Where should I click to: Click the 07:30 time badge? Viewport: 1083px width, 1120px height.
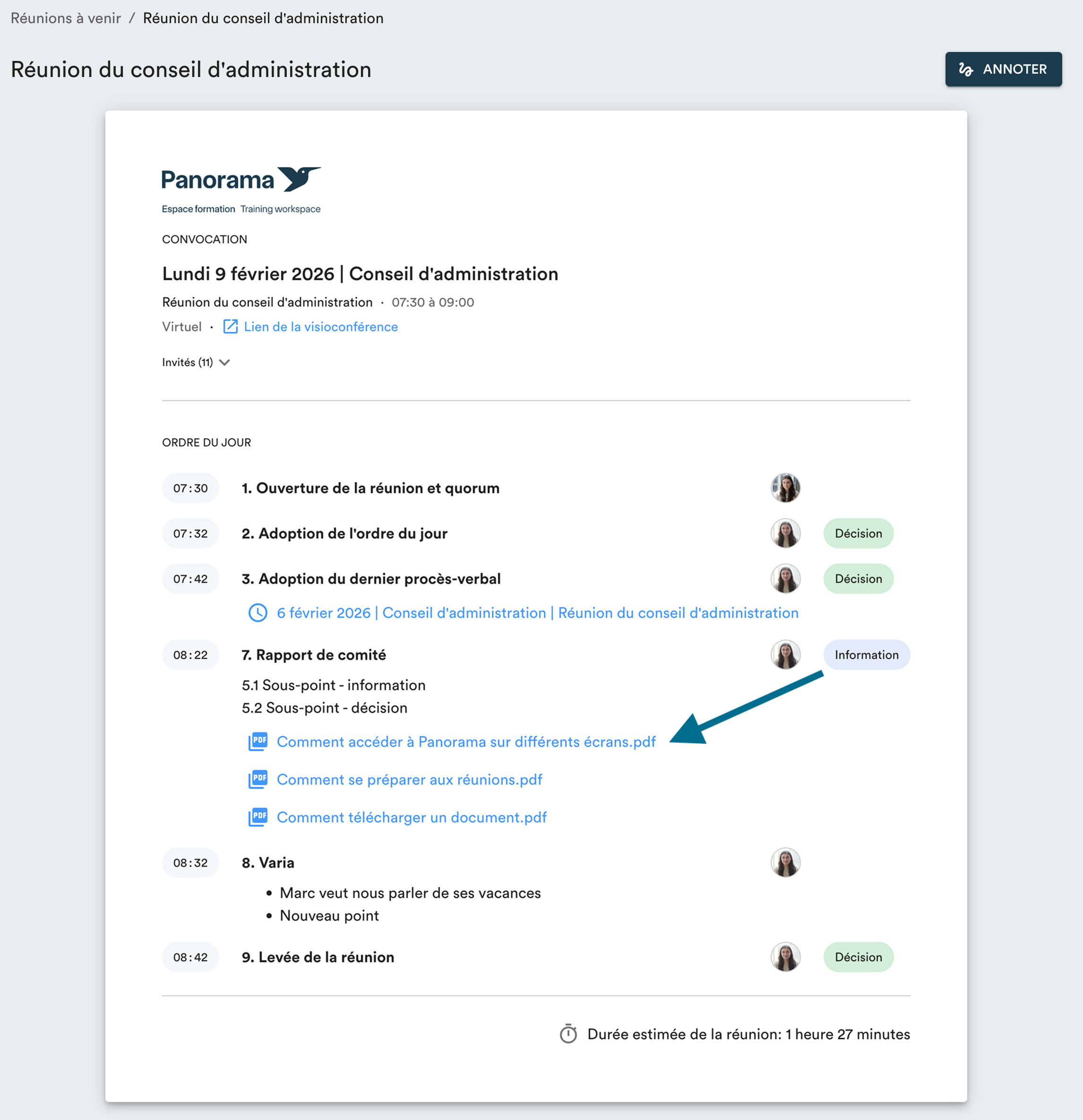pyautogui.click(x=190, y=488)
